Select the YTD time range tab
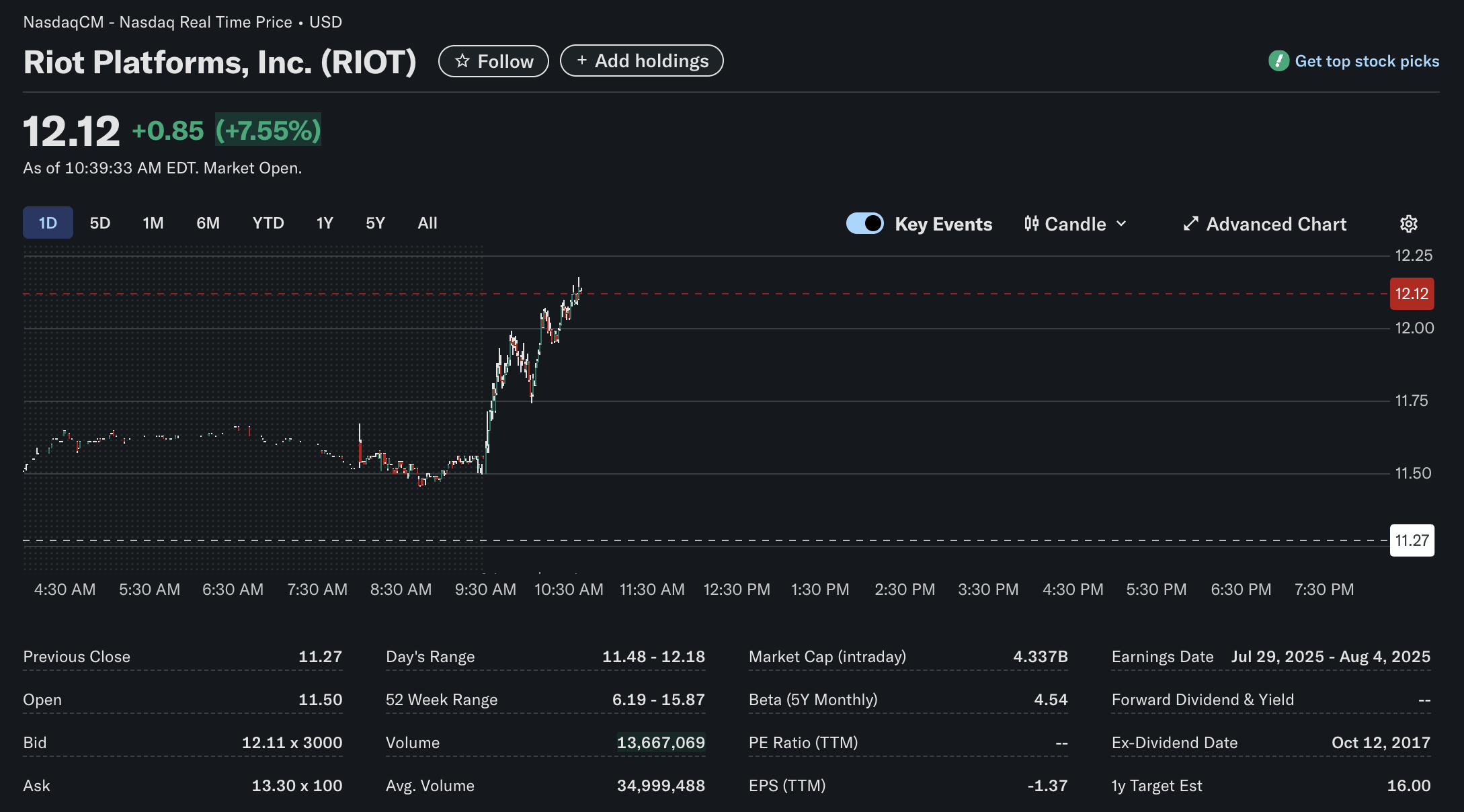Image resolution: width=1464 pixels, height=812 pixels. click(x=268, y=222)
